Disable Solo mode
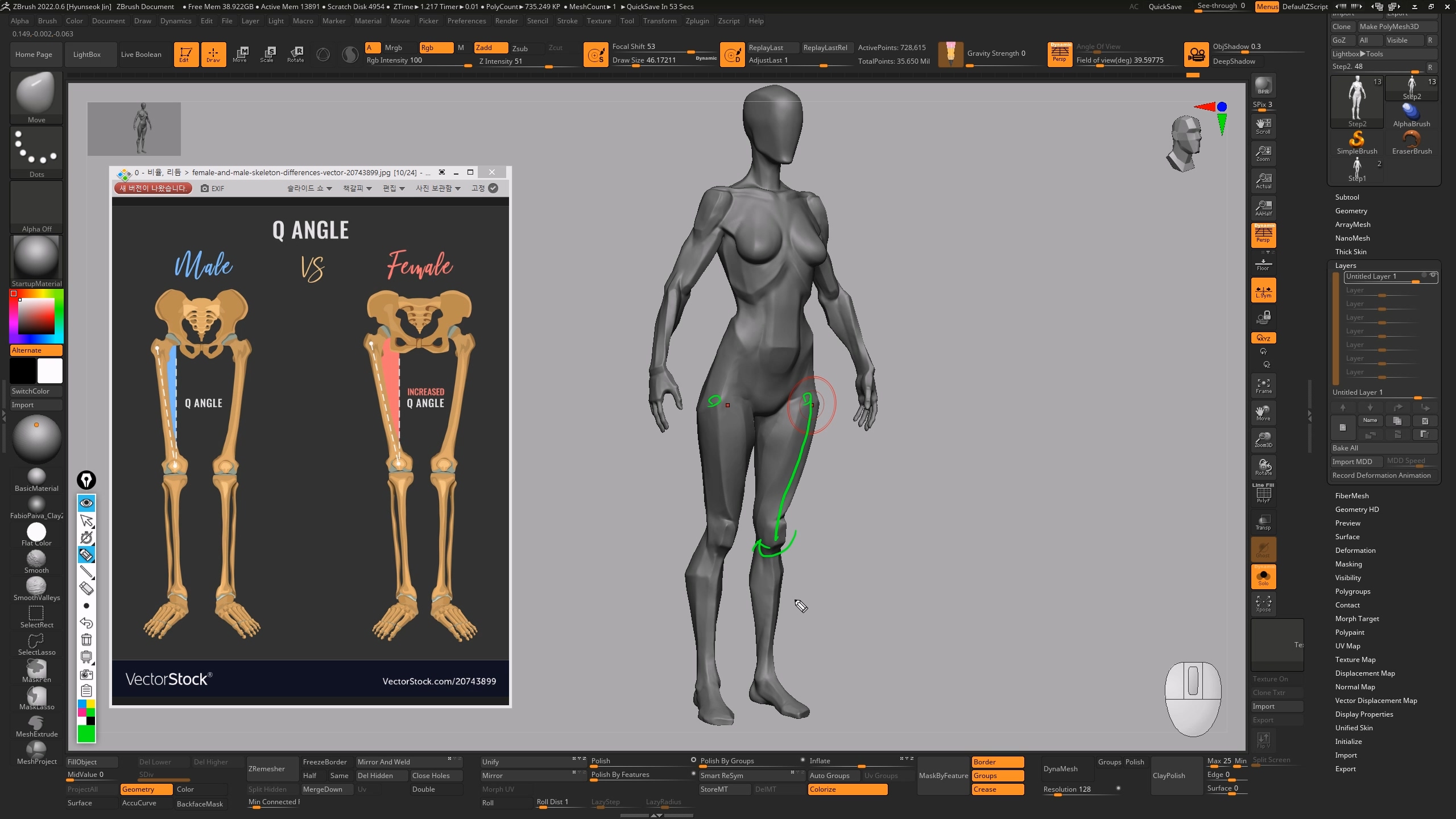The height and width of the screenshot is (819, 1456). pyautogui.click(x=1263, y=577)
